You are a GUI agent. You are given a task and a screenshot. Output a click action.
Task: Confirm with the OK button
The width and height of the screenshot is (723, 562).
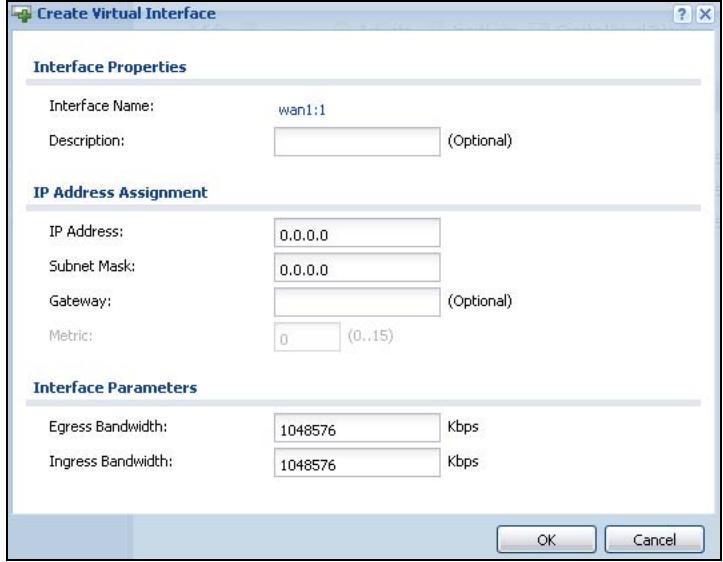click(x=546, y=539)
